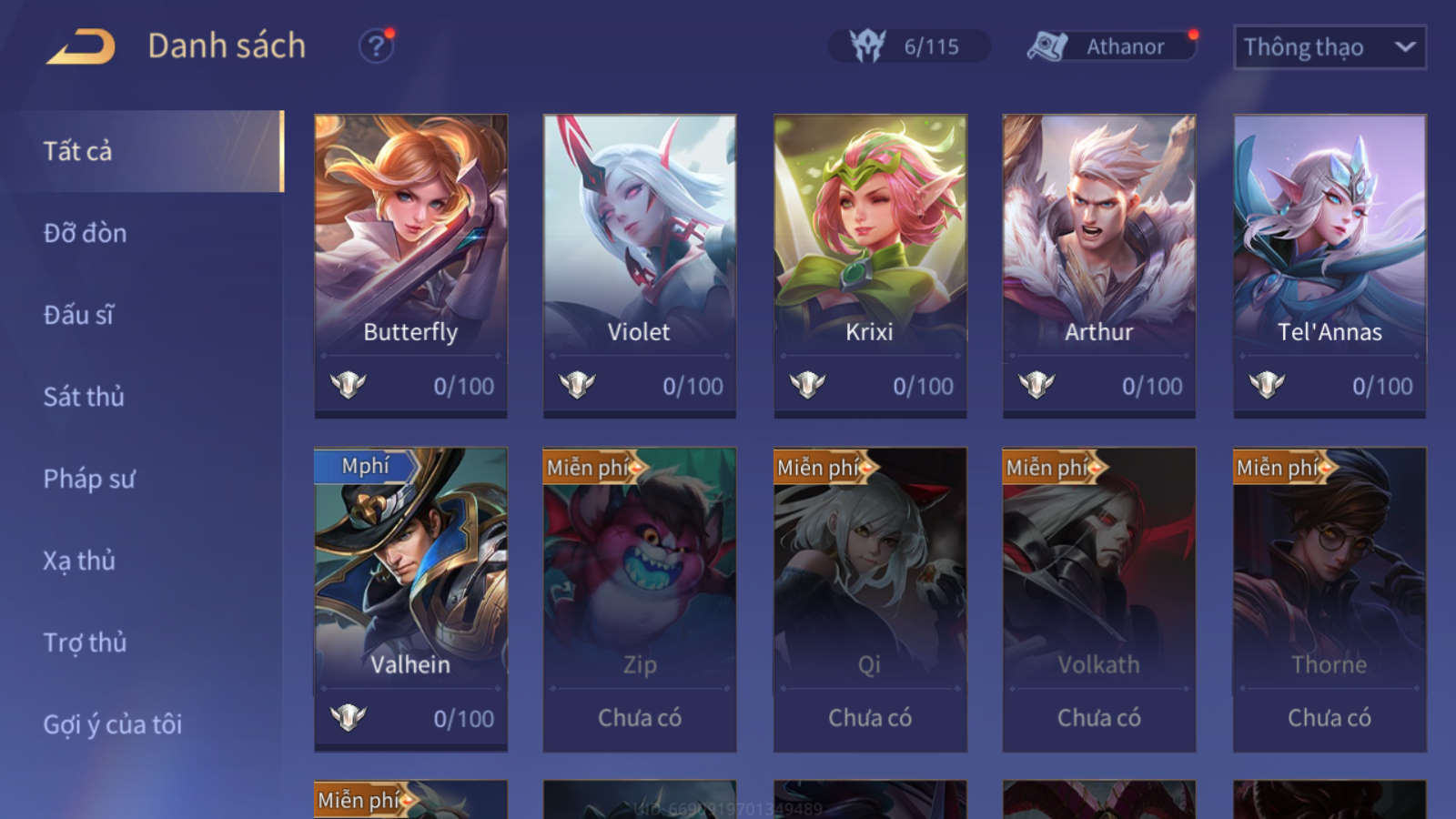The height and width of the screenshot is (819, 1456).
Task: Click the hero count 6/115 icon
Action: [x=867, y=45]
